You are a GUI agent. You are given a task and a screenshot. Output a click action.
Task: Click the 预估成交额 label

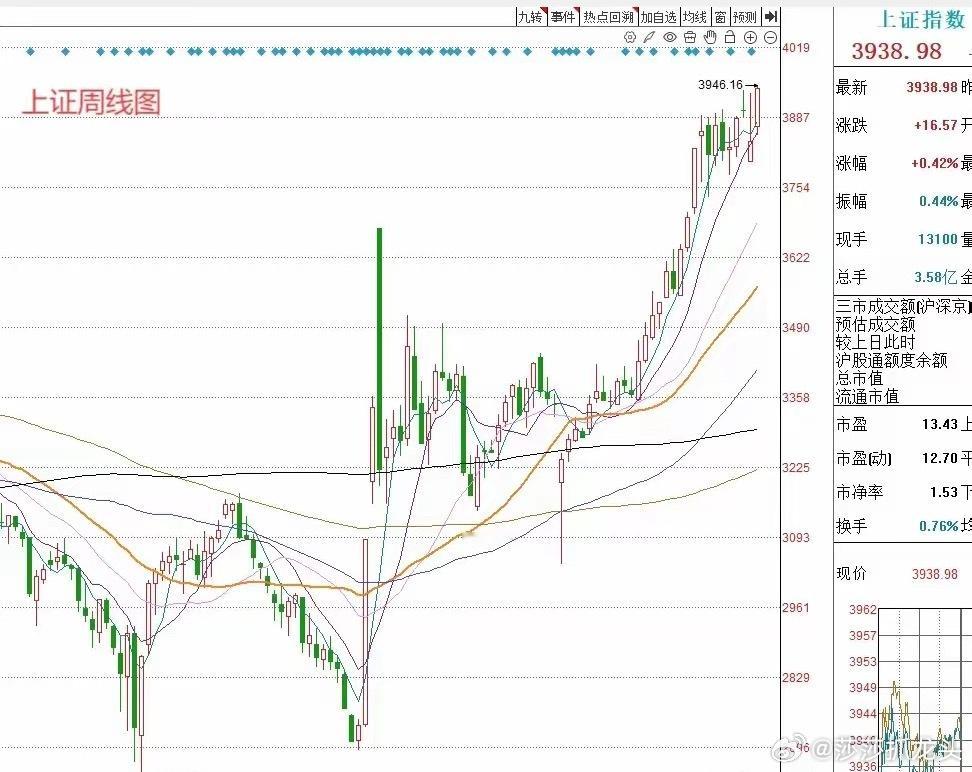click(875, 324)
